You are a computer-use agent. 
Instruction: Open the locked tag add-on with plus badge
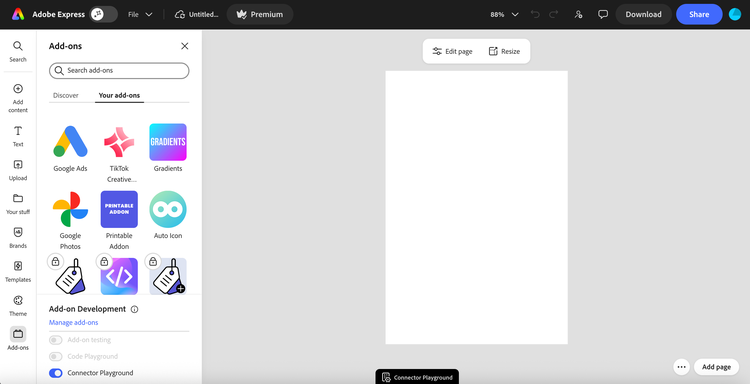click(168, 276)
